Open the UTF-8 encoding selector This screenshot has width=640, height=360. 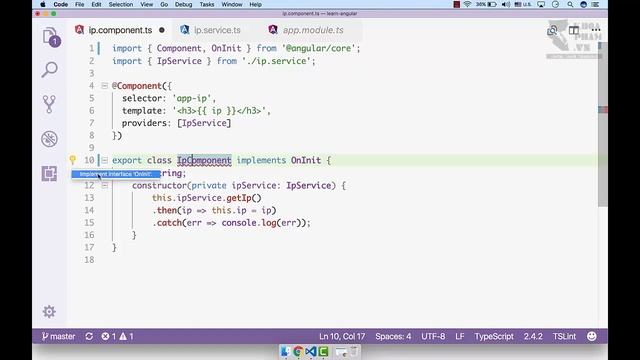pos(433,336)
